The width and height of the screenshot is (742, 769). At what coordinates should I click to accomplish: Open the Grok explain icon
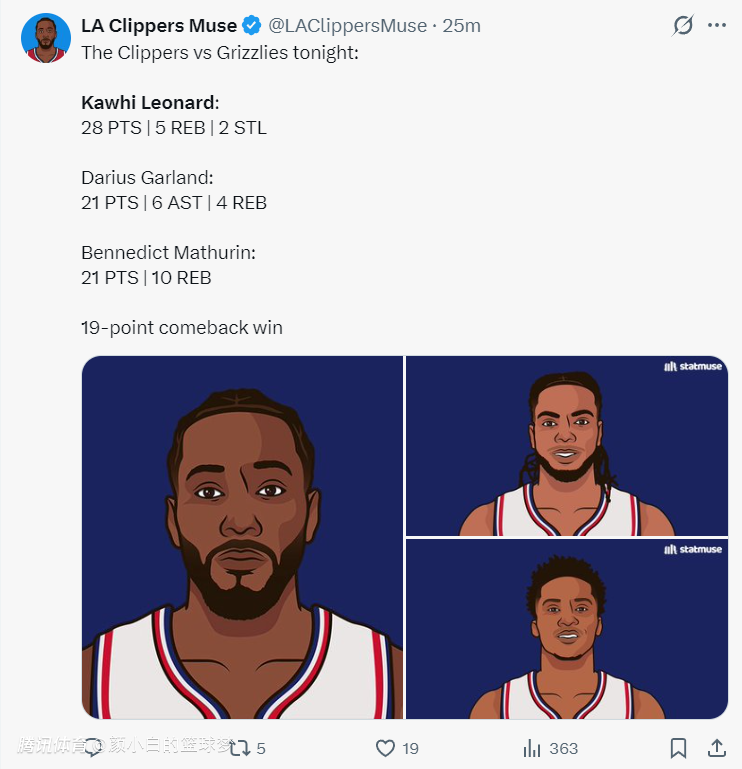point(683,26)
